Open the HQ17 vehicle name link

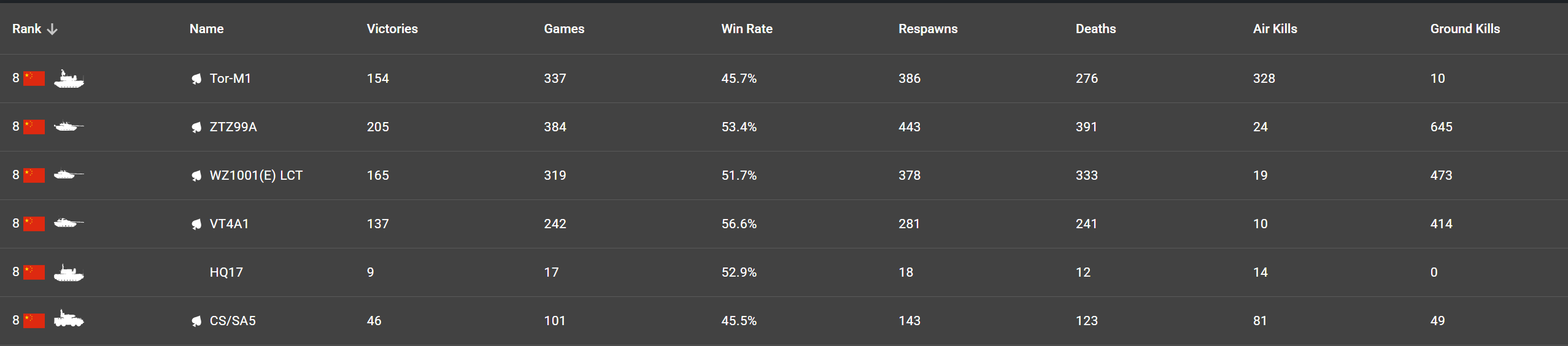(x=226, y=272)
